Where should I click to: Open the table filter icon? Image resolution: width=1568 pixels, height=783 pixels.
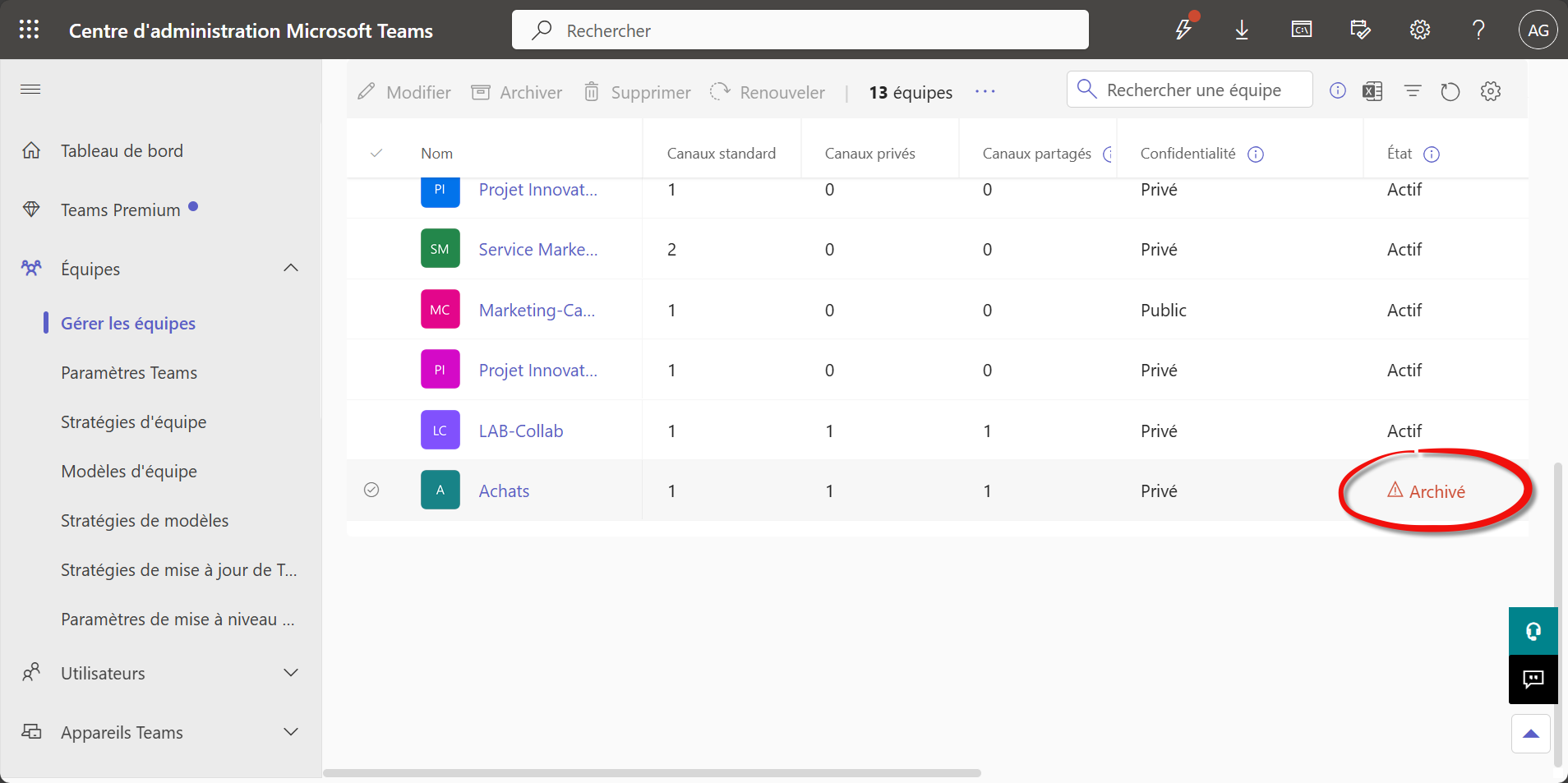point(1413,91)
